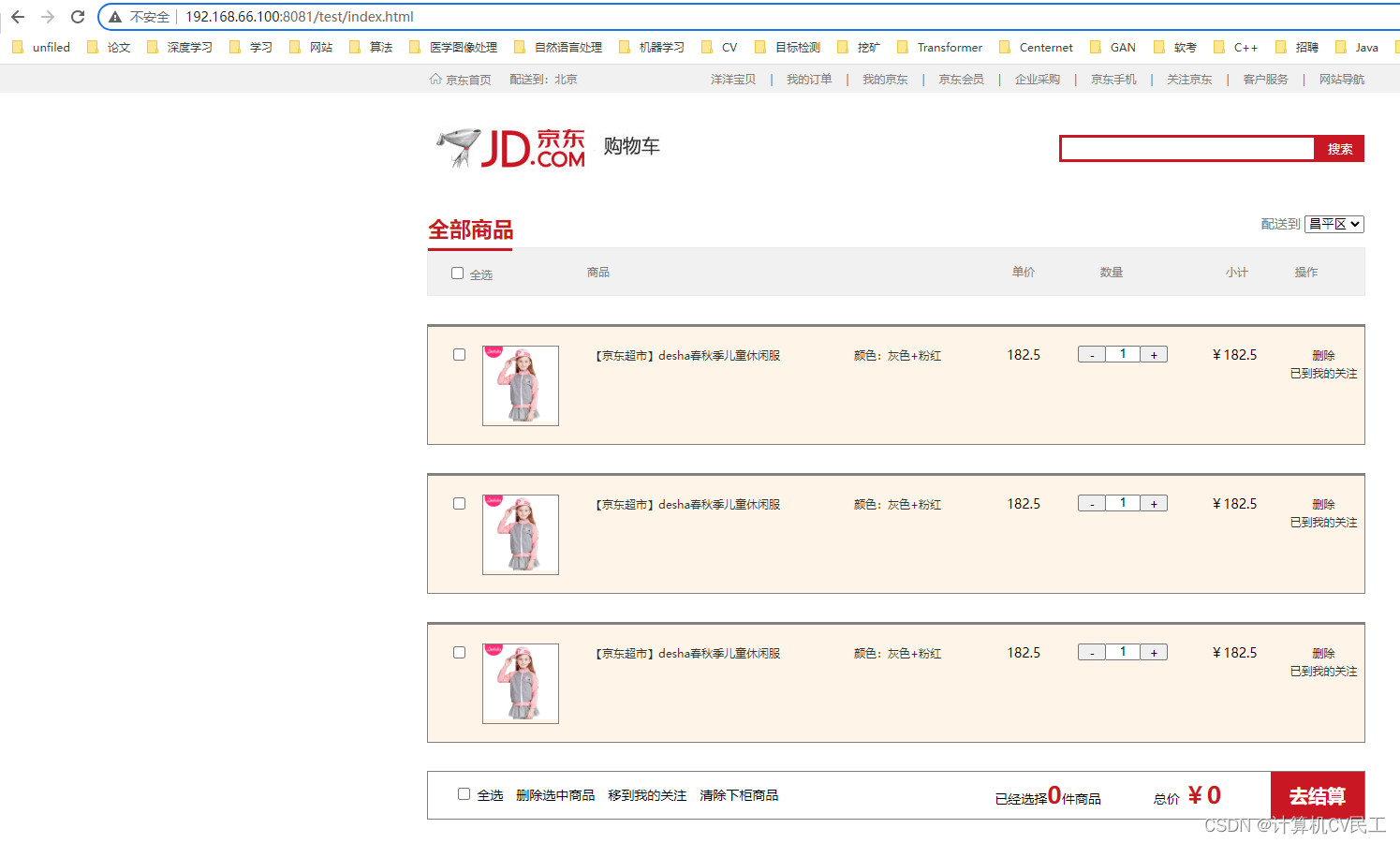This screenshot has width=1400, height=843.
Task: Open the 学习 bookmark folder
Action: [251, 47]
